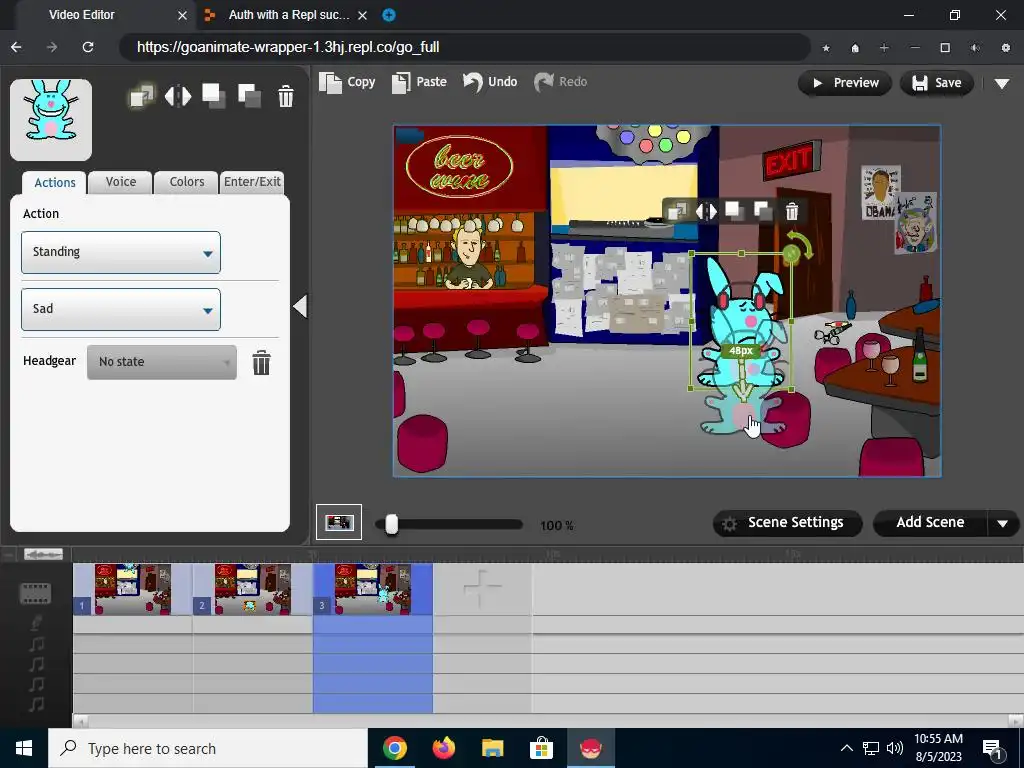Click the first music note track icon

[x=37, y=643]
